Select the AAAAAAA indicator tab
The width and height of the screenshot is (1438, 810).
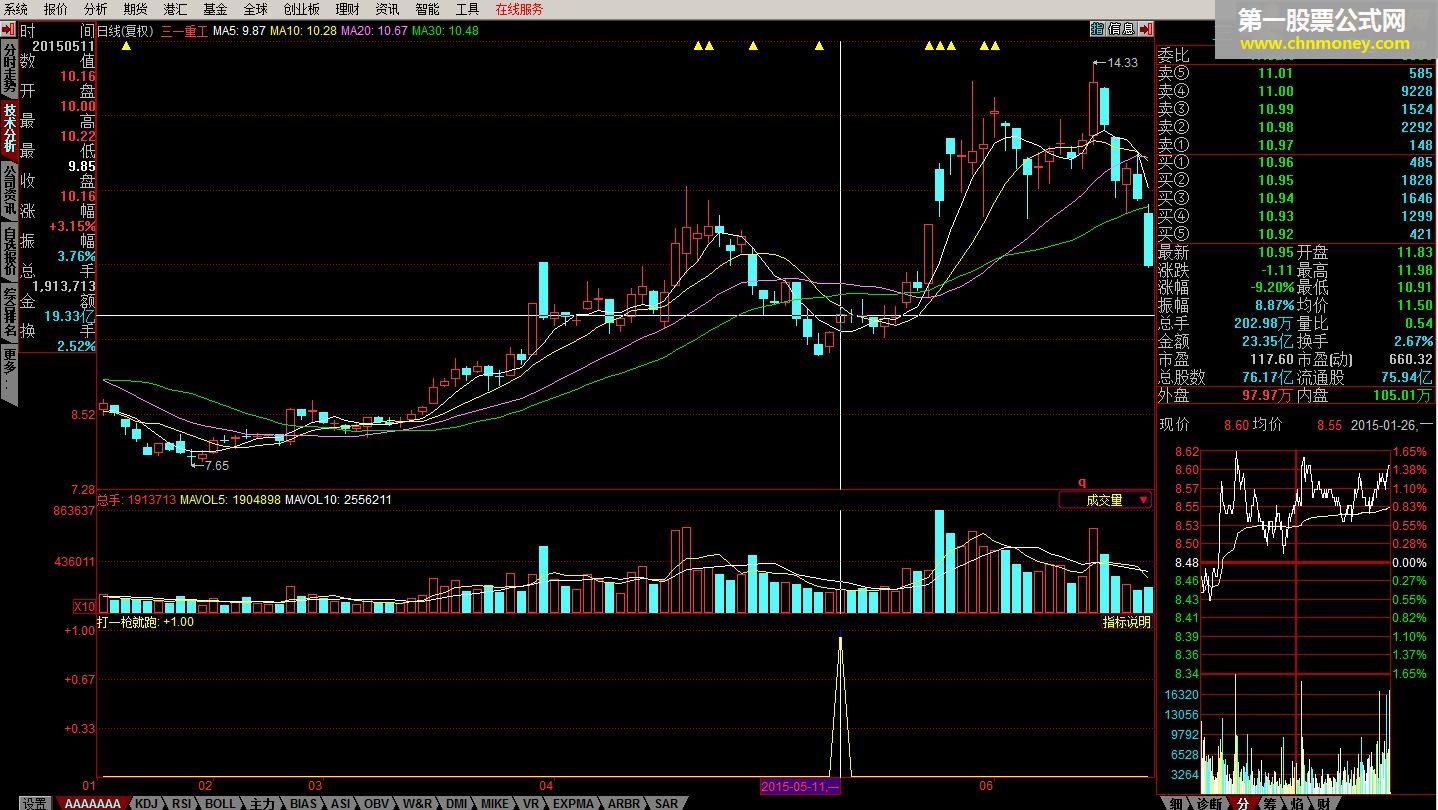[93, 803]
